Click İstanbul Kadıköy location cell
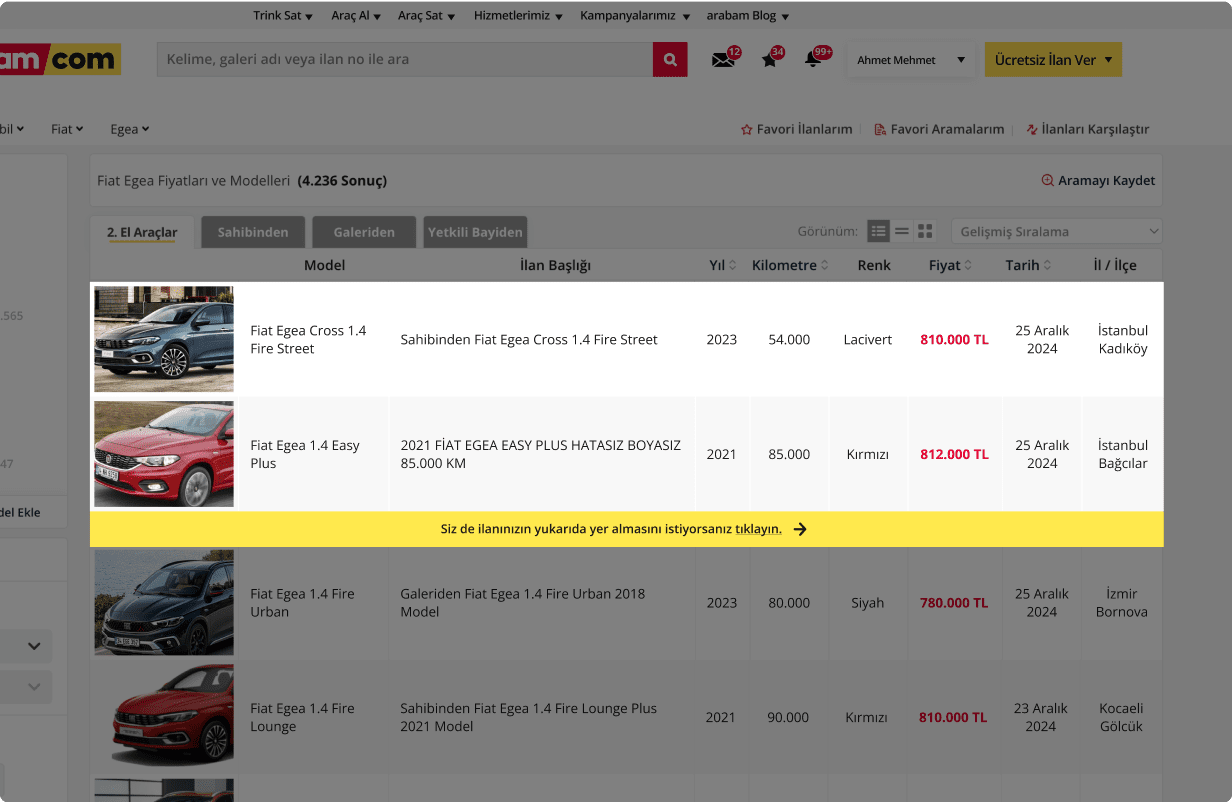This screenshot has height=802, width=1232. [1122, 340]
